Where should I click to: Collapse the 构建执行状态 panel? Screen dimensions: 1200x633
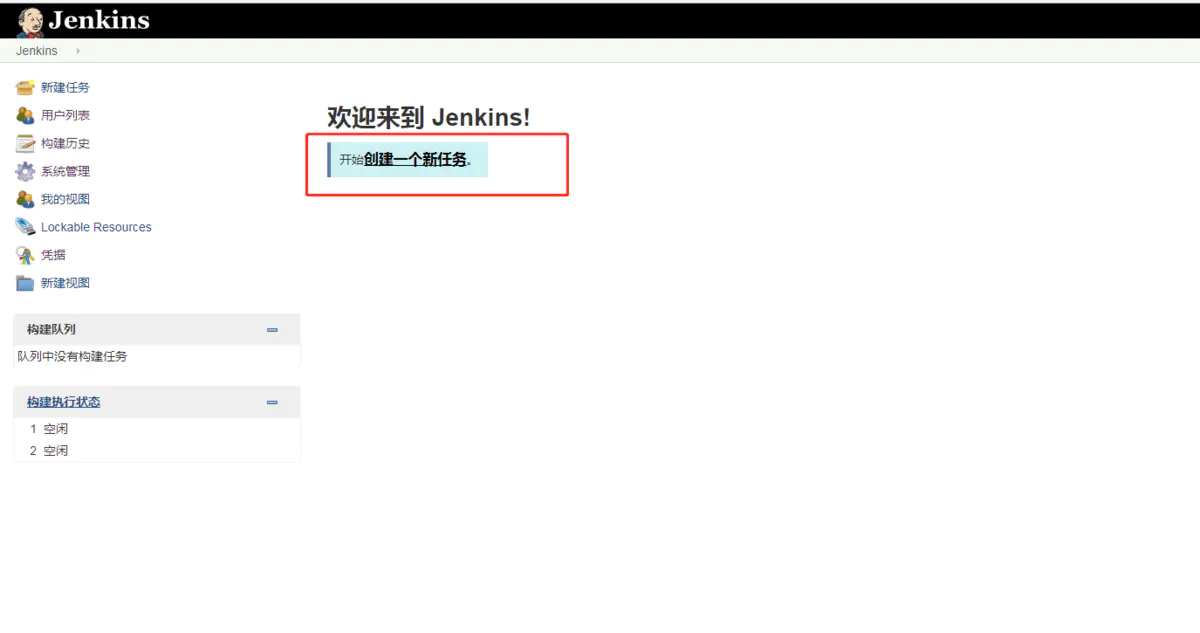coord(272,402)
